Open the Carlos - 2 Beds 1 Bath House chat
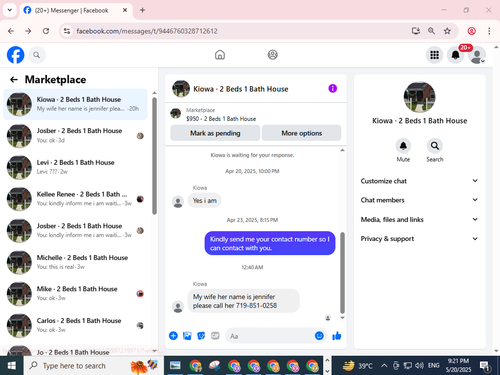The width and height of the screenshot is (500, 375). pos(75,325)
